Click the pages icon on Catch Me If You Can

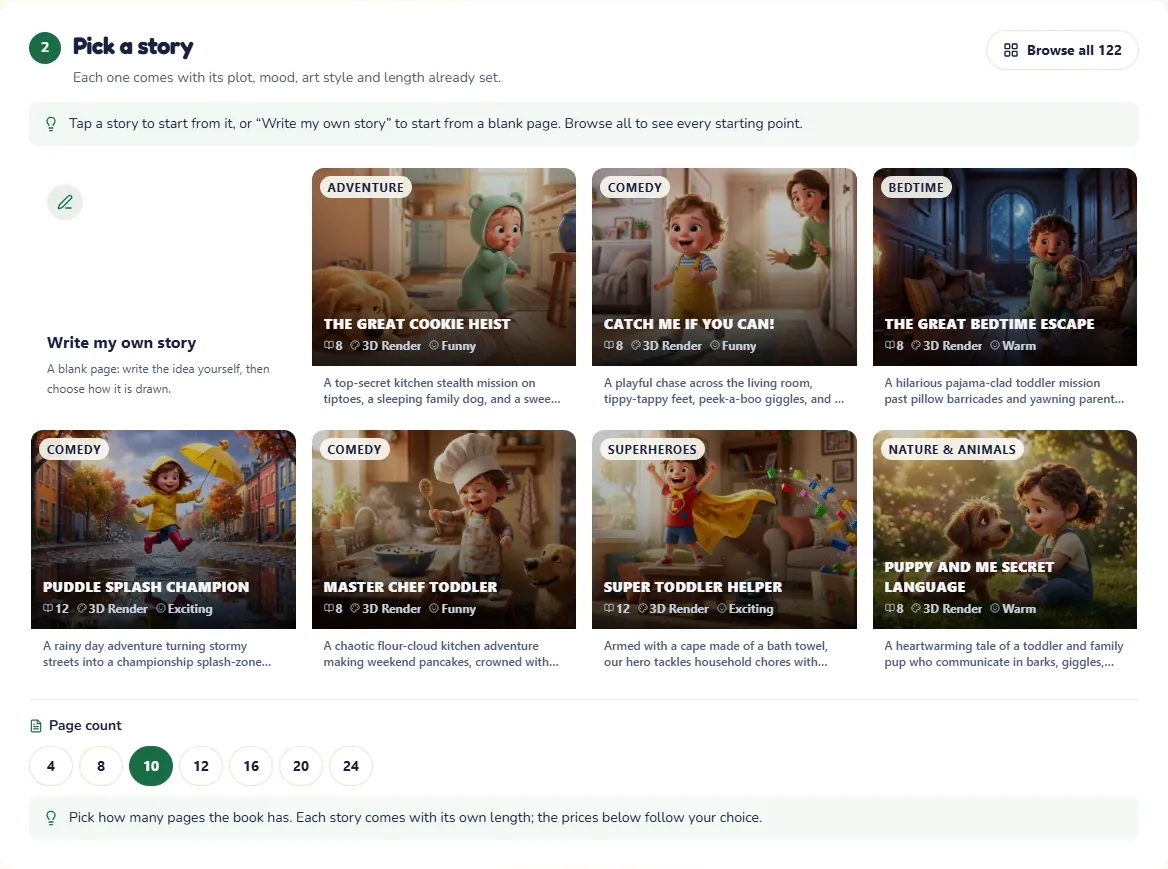coord(609,346)
